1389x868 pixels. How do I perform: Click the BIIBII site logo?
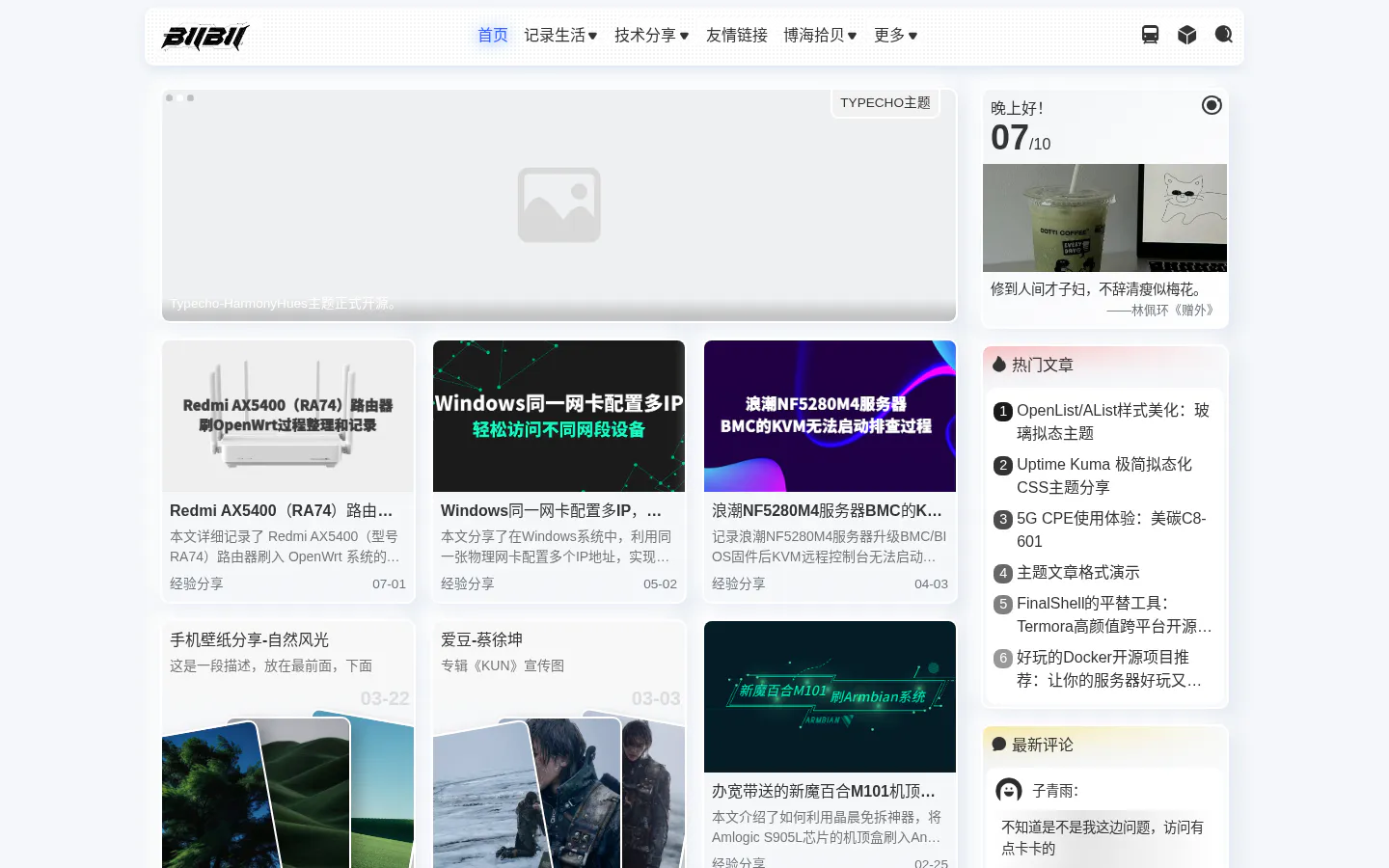[204, 37]
